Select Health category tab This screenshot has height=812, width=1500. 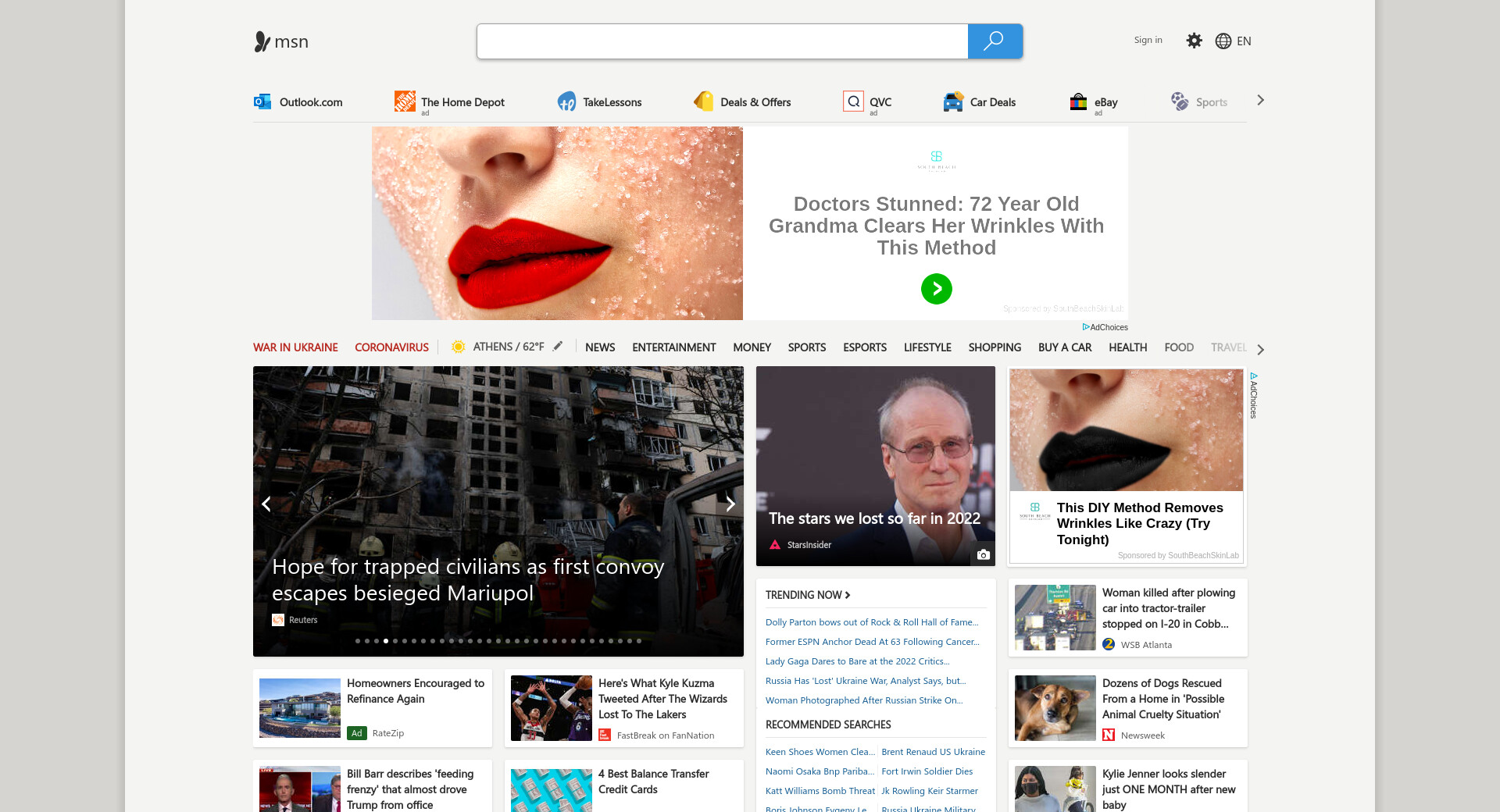pos(1128,347)
